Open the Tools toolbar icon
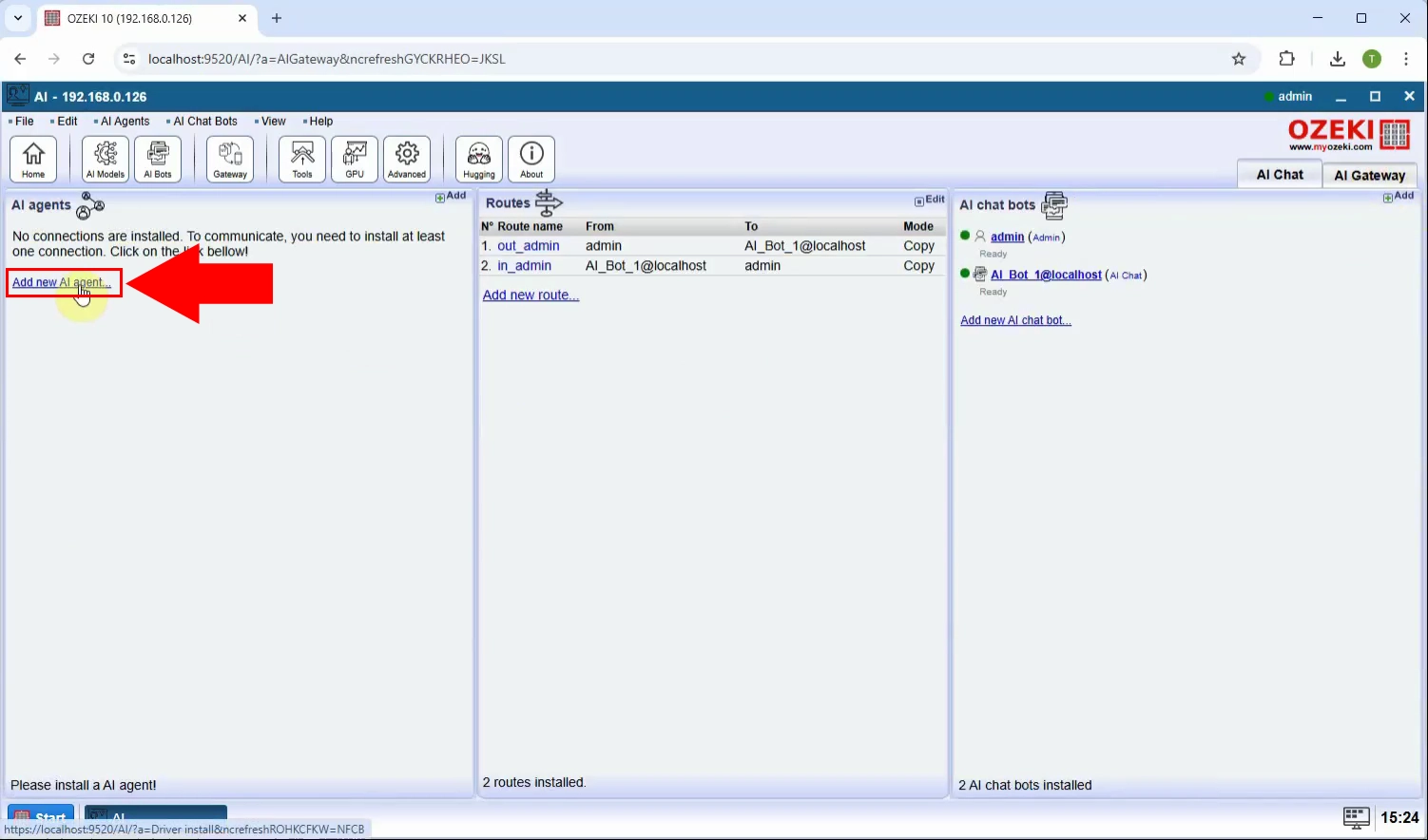This screenshot has width=1428, height=840. click(302, 159)
